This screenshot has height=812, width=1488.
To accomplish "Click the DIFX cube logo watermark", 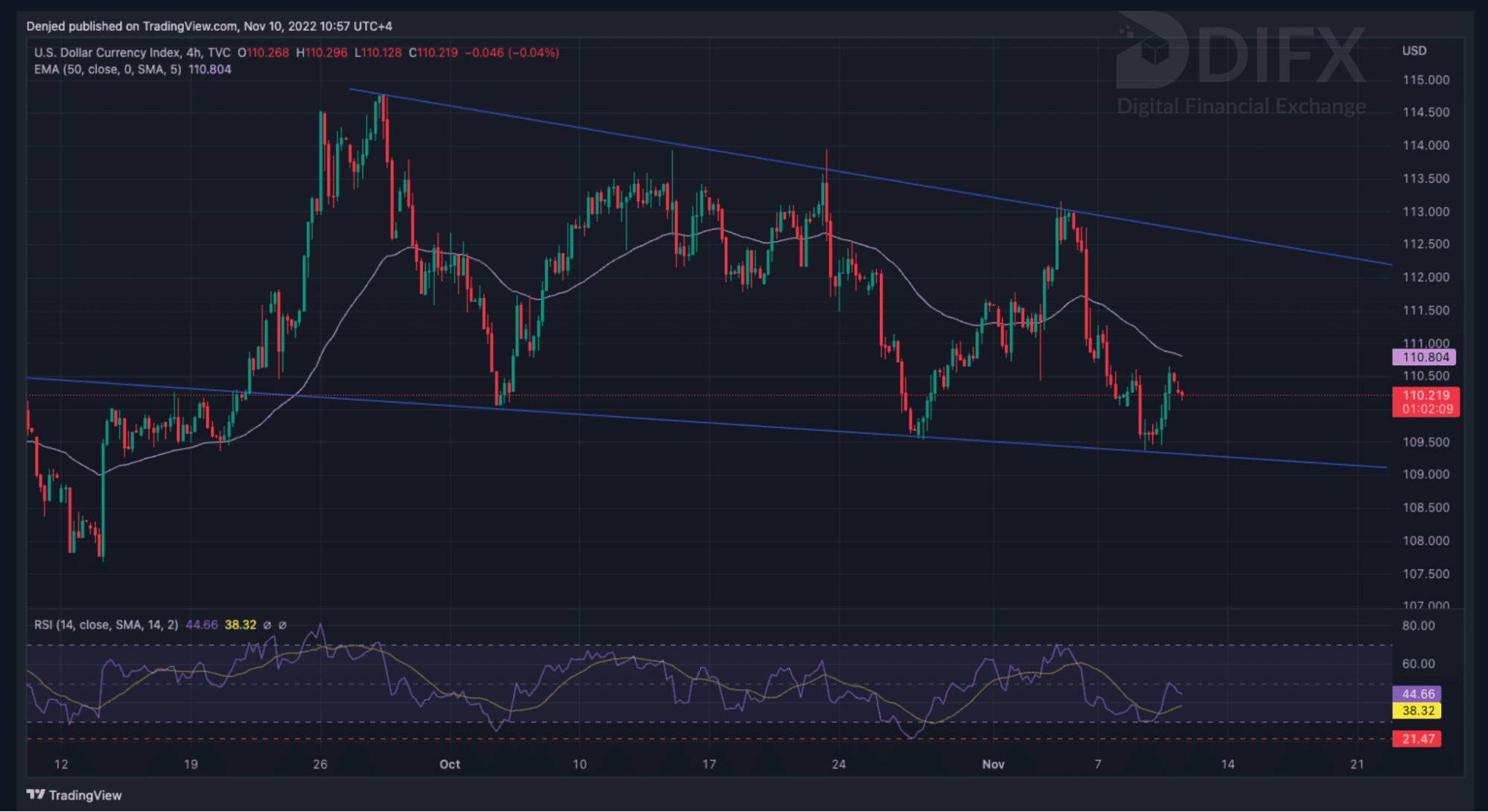I will pos(1152,51).
